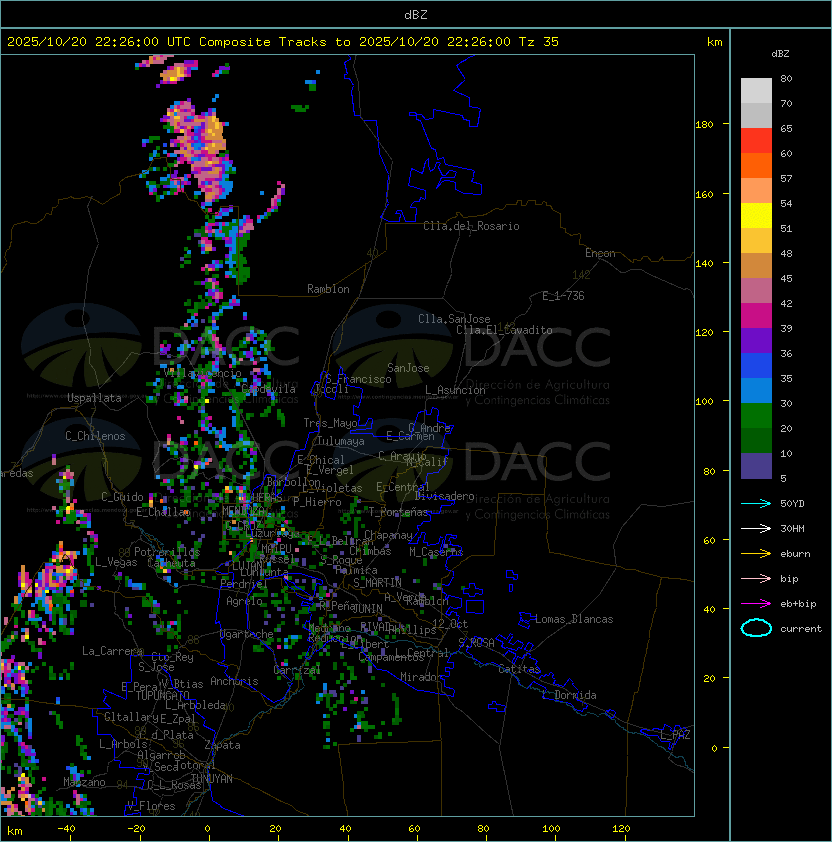This screenshot has width=832, height=842.
Task: Click the '-20' tick on bottom axis
Action: [x=136, y=829]
